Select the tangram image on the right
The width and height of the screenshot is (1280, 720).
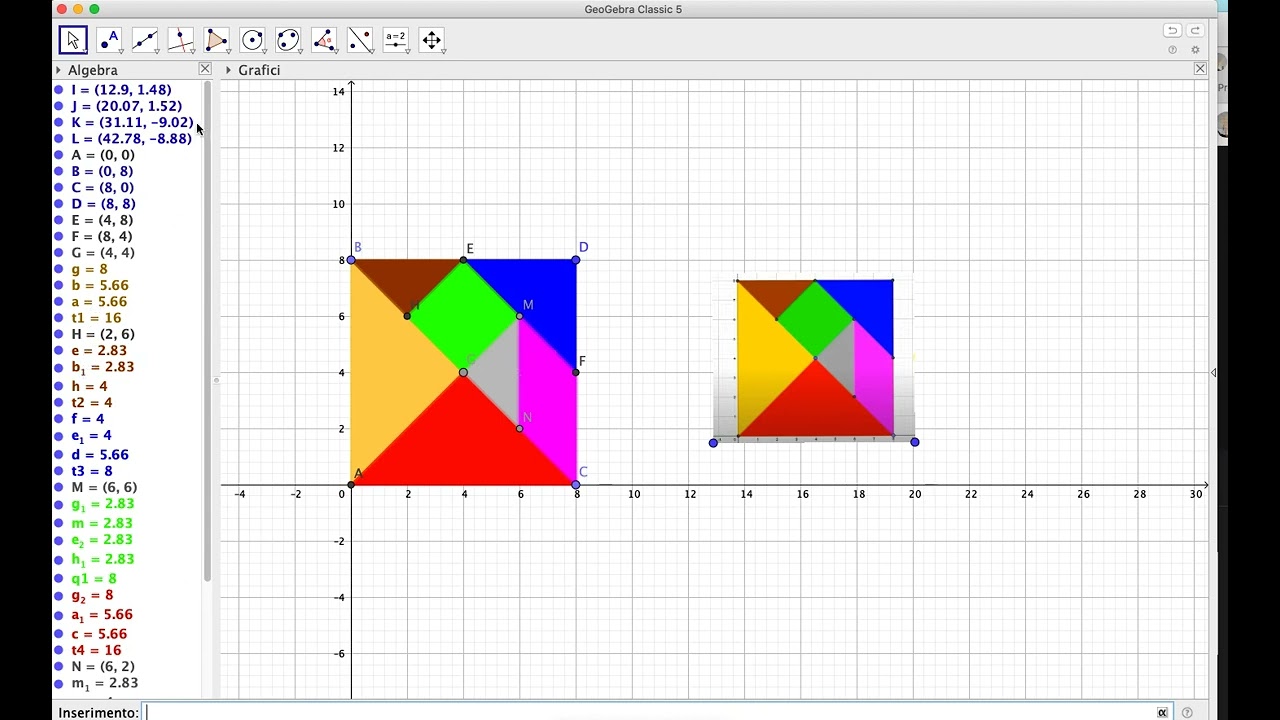point(814,358)
